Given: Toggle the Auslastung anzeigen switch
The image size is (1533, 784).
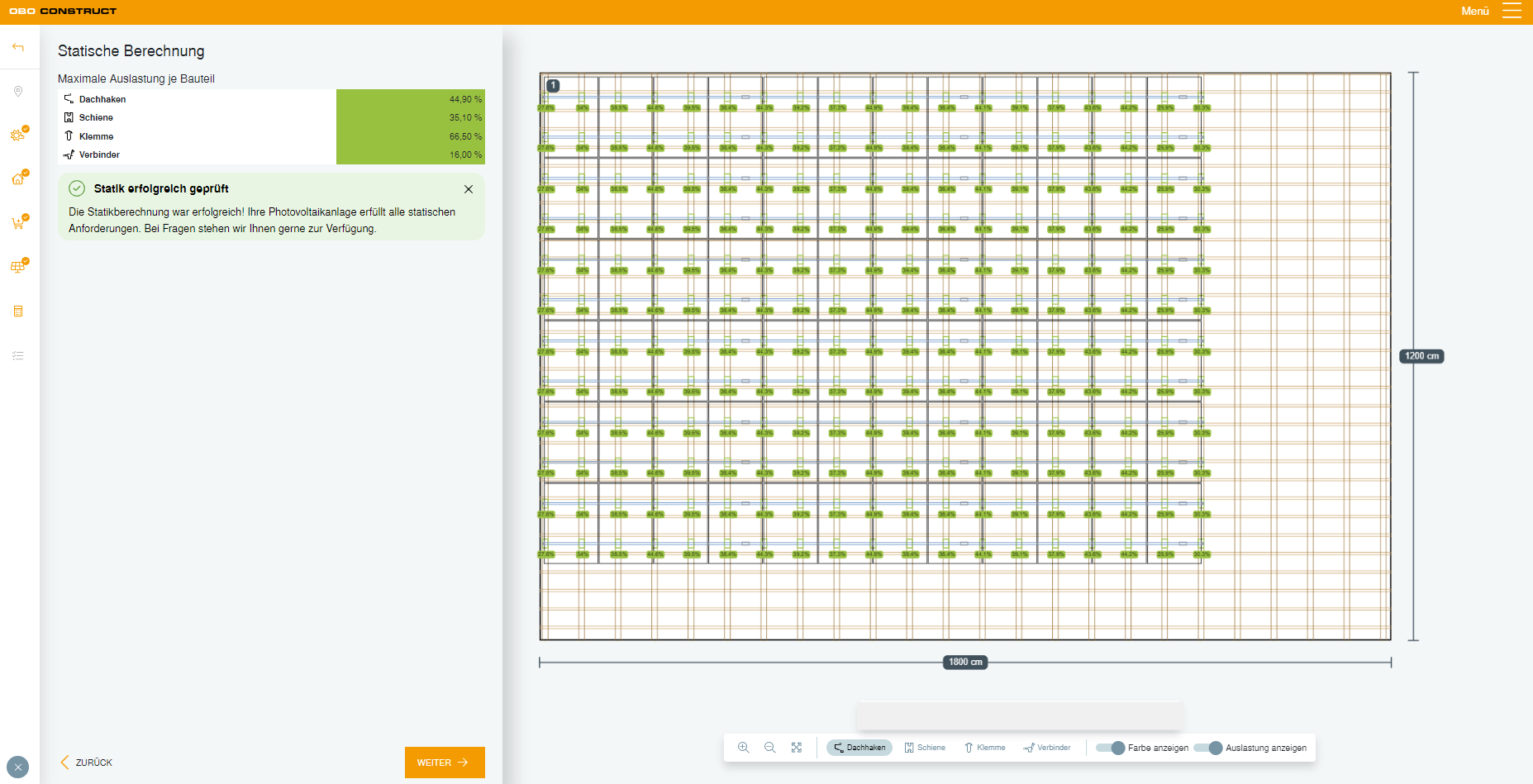Looking at the screenshot, I should point(1208,748).
